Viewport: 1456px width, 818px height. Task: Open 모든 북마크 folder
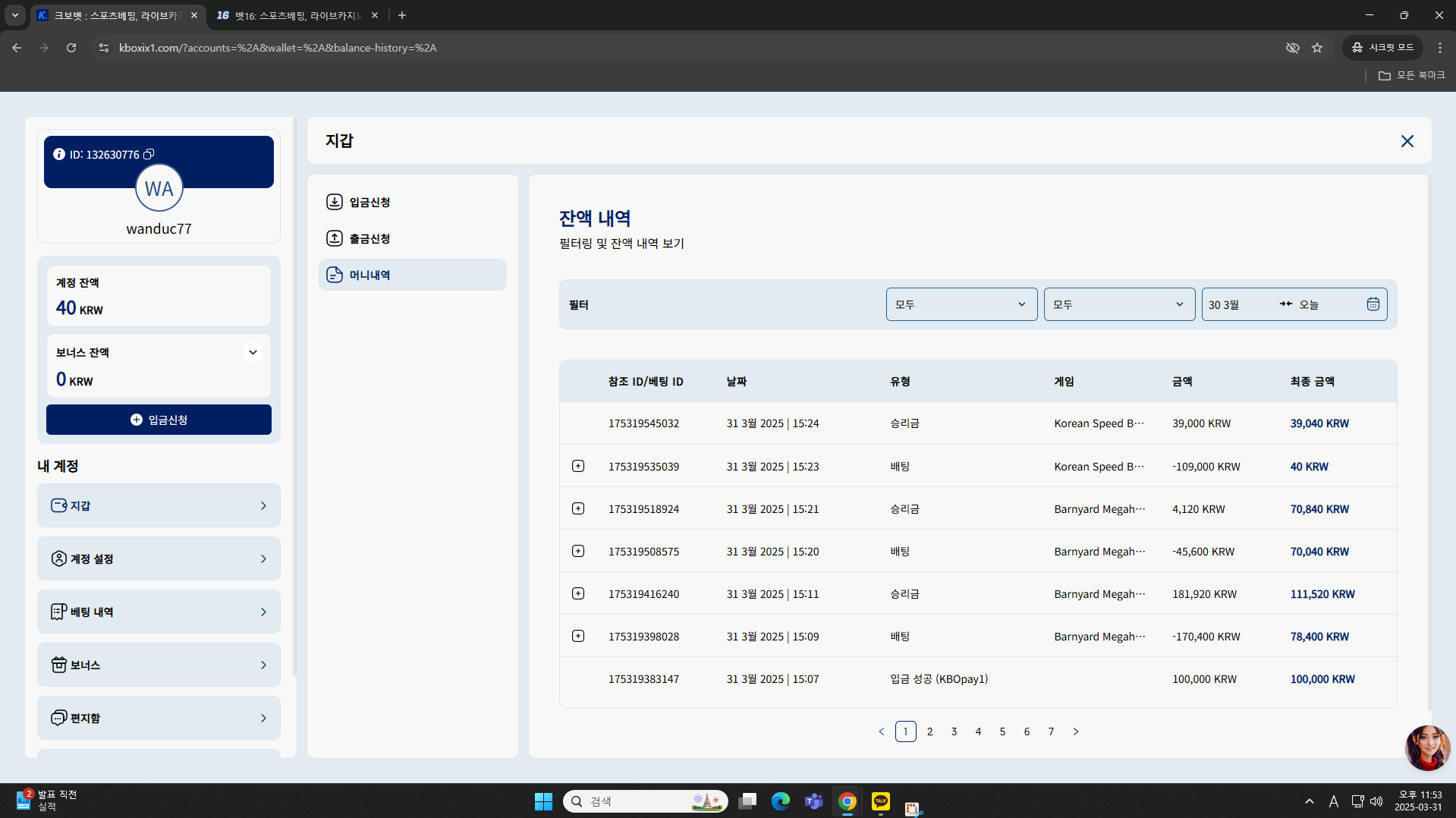pos(1412,75)
